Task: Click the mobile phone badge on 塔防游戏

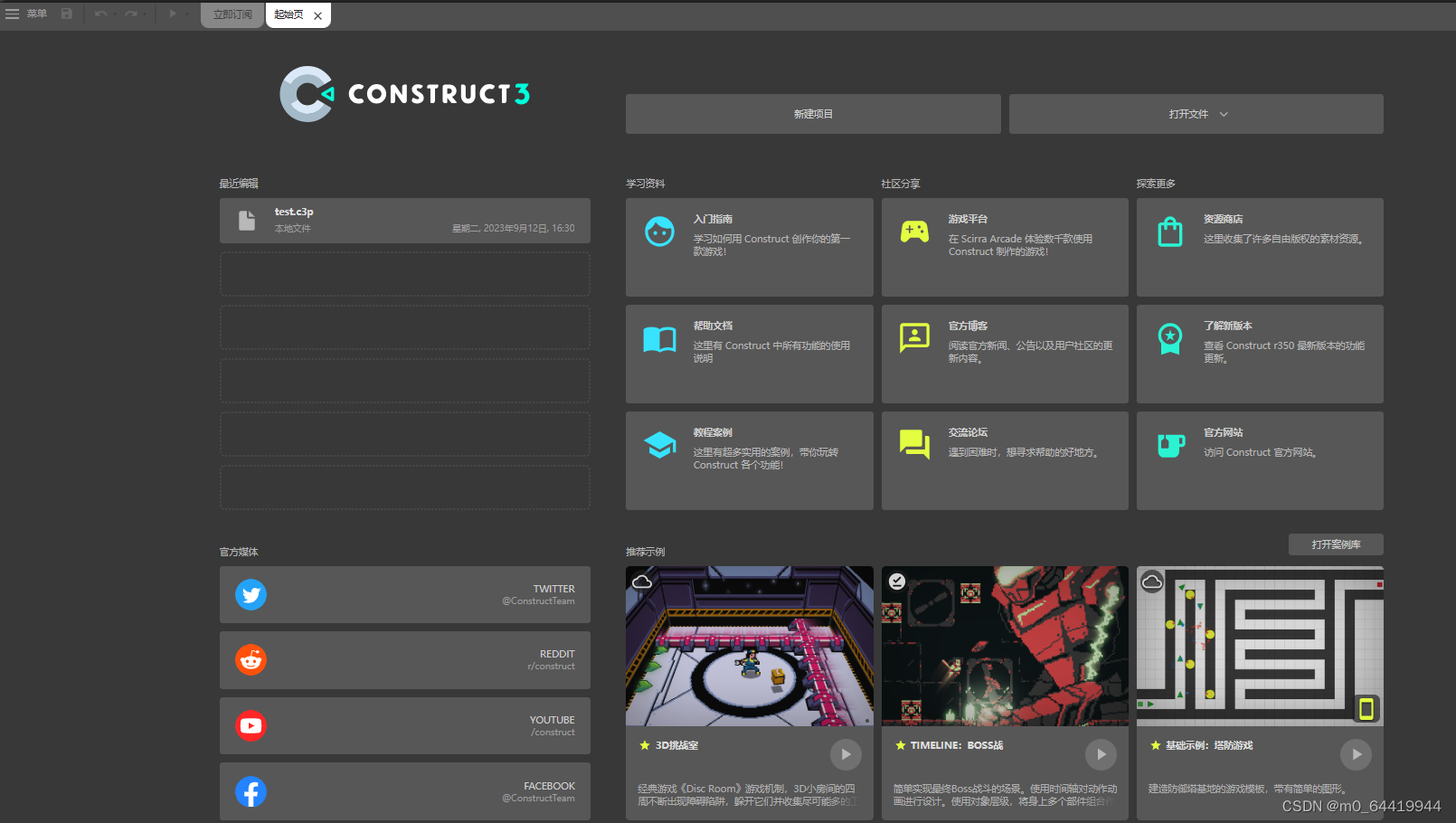Action: (1366, 709)
